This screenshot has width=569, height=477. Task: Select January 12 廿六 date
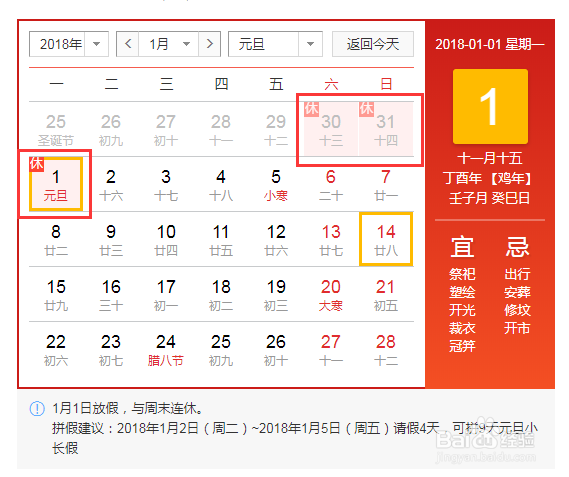click(276, 239)
